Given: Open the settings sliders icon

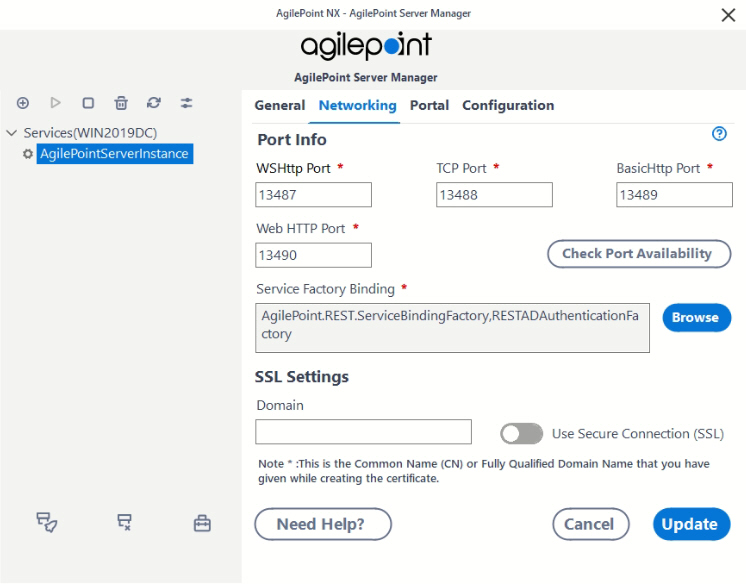Looking at the screenshot, I should pos(186,103).
